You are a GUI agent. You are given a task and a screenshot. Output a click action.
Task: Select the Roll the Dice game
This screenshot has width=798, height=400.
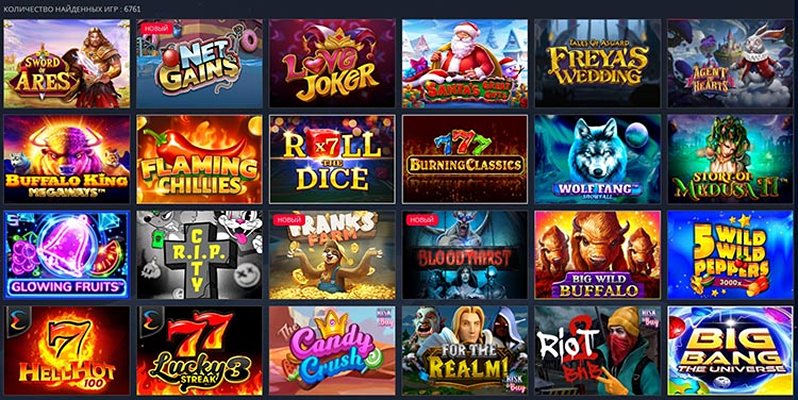click(x=332, y=159)
